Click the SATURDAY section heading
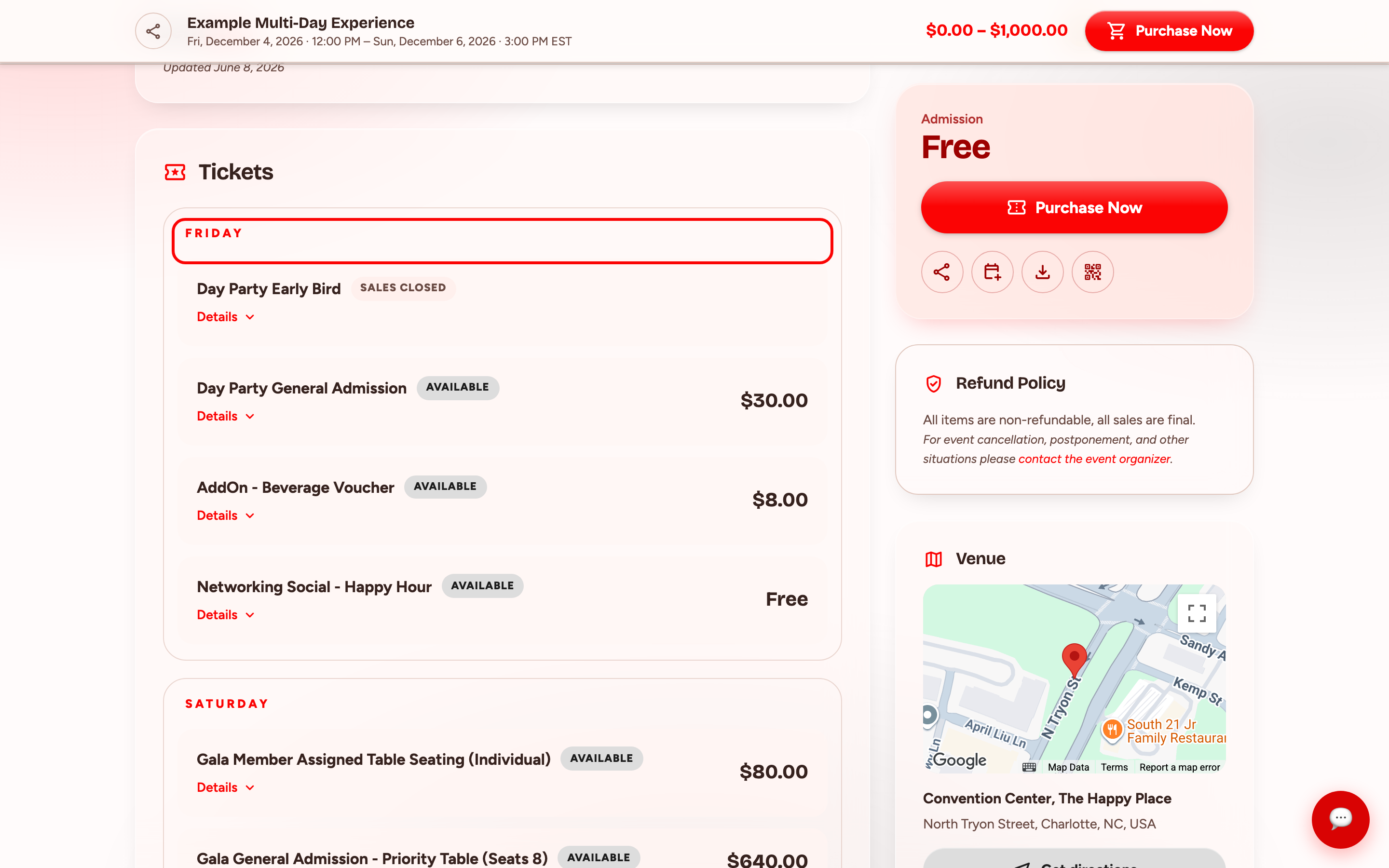1389x868 pixels. click(227, 705)
